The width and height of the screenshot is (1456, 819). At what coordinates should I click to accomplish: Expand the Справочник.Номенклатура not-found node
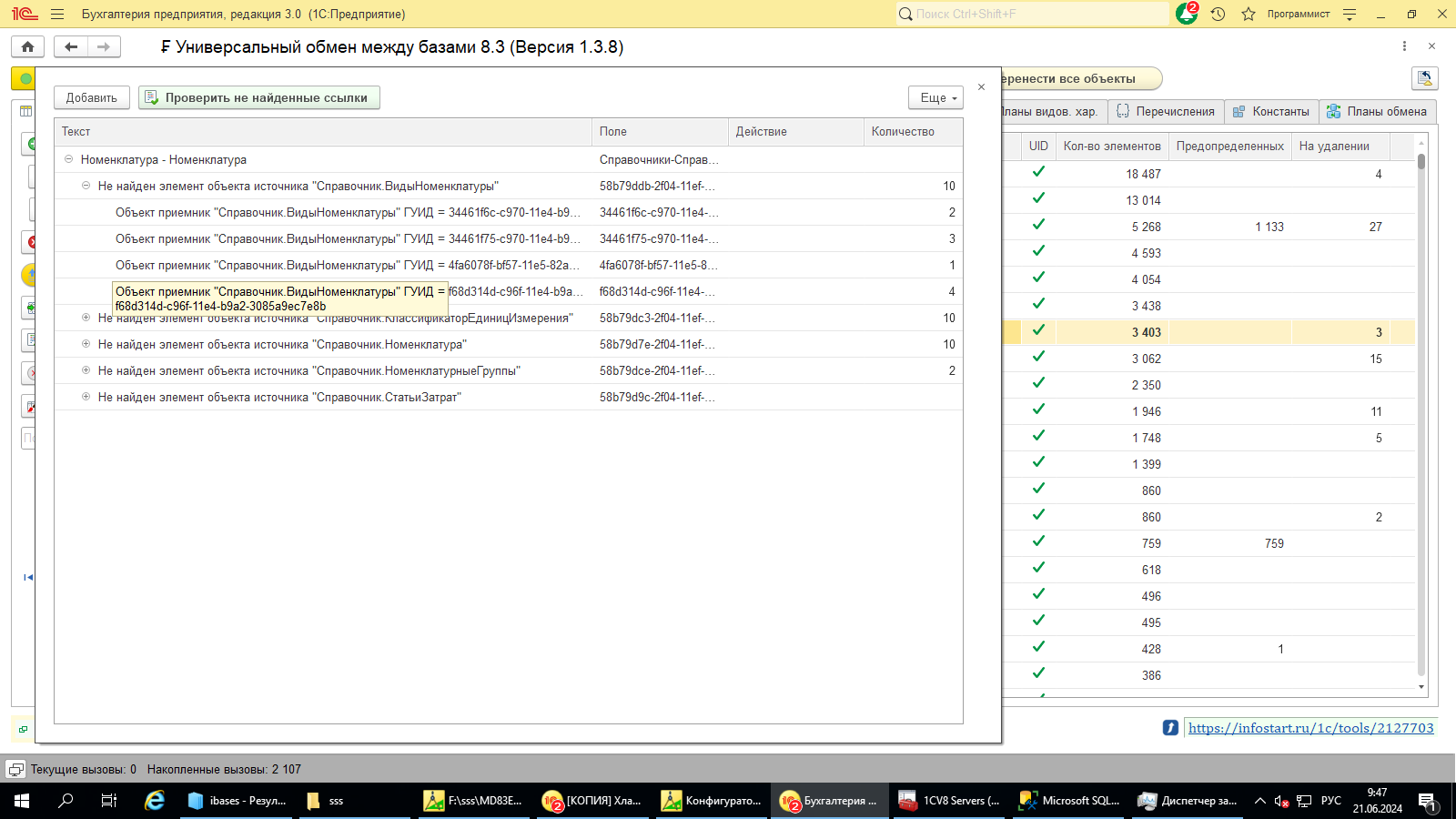(86, 344)
